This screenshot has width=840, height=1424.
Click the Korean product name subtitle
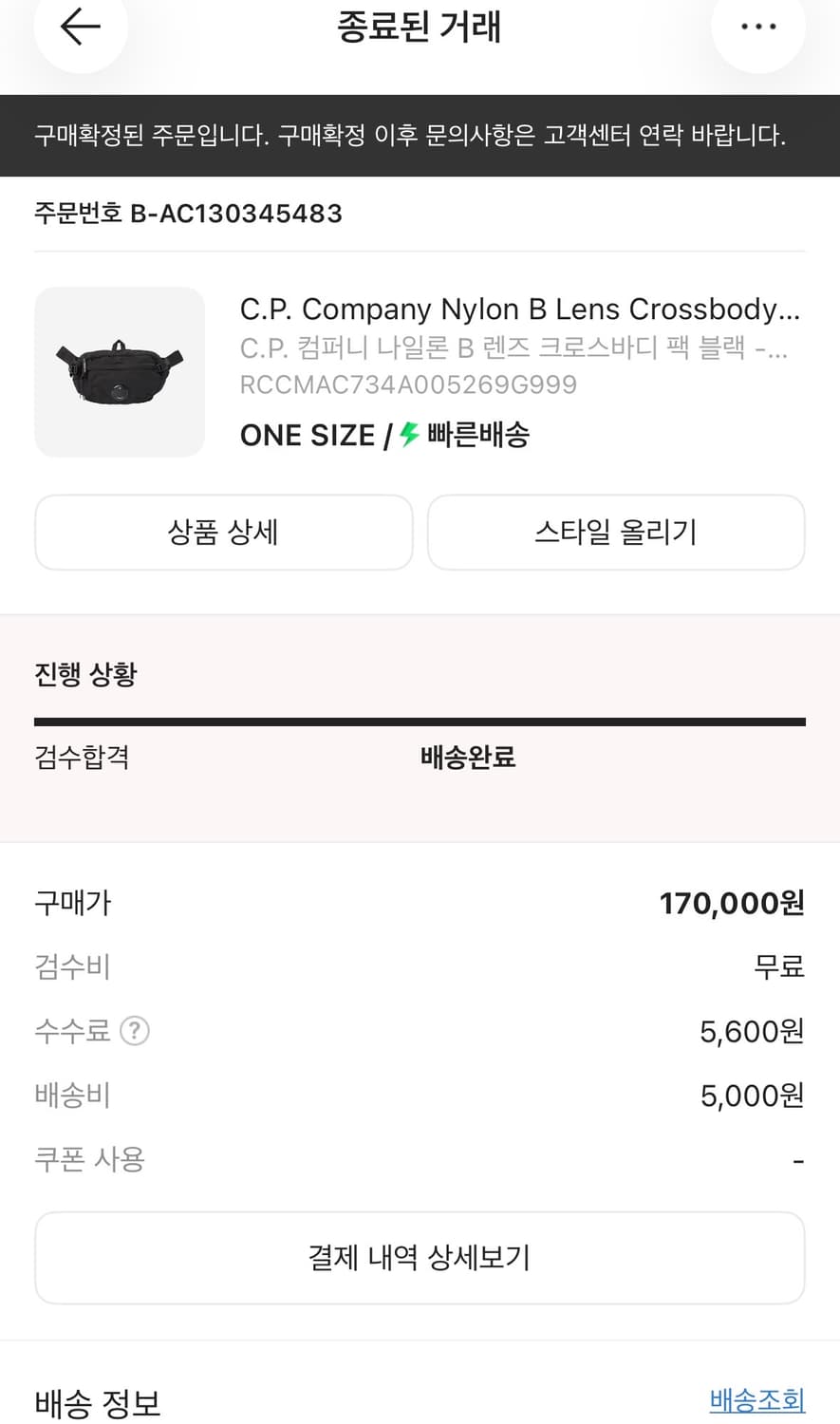pyautogui.click(x=513, y=348)
